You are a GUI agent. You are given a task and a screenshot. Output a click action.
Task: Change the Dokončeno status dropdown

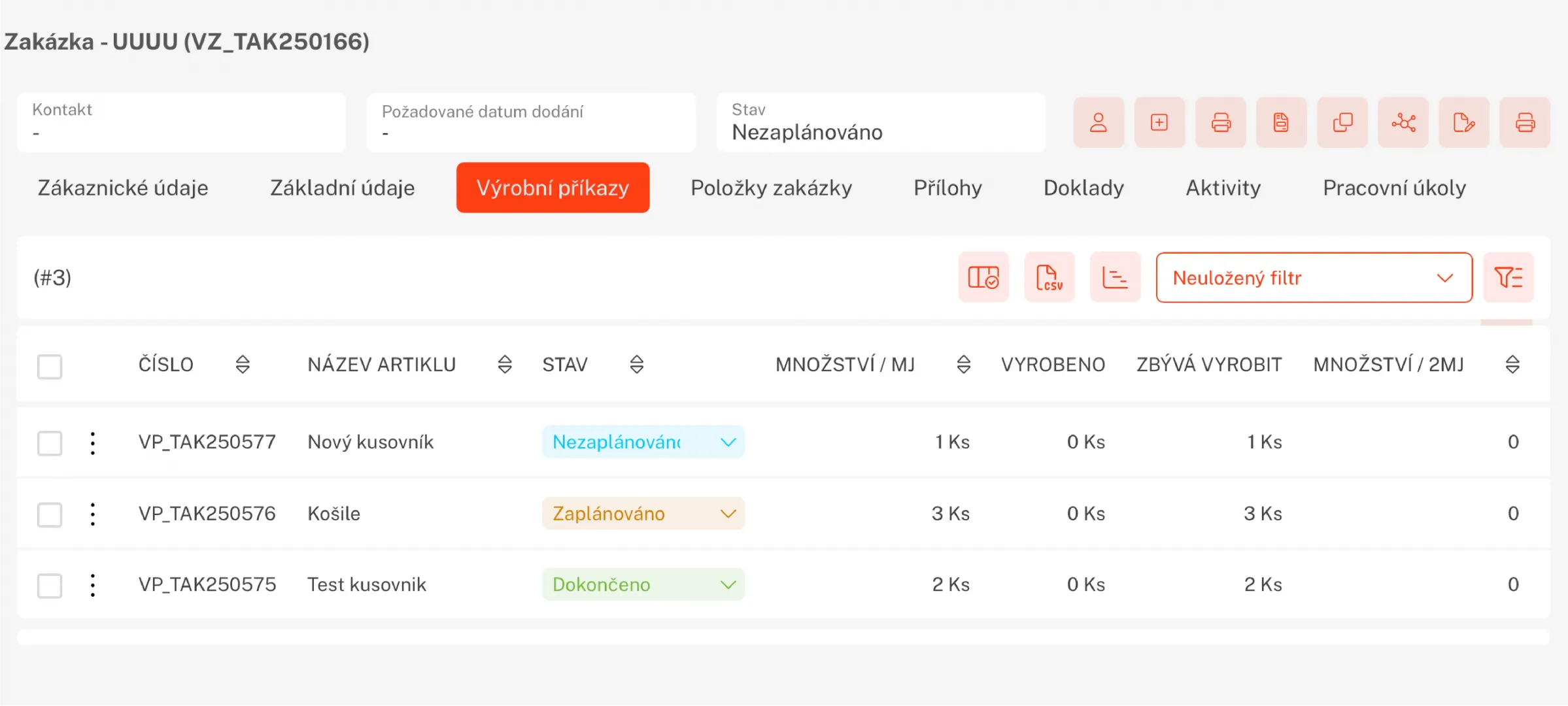(x=643, y=584)
